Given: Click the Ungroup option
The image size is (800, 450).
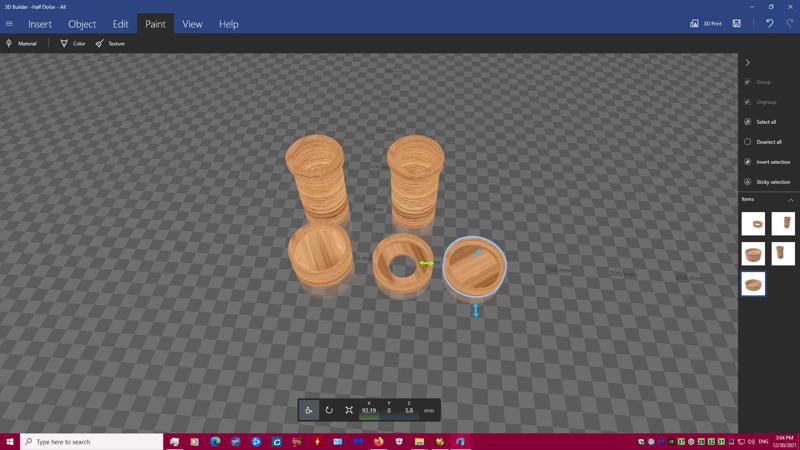Looking at the screenshot, I should (x=760, y=102).
